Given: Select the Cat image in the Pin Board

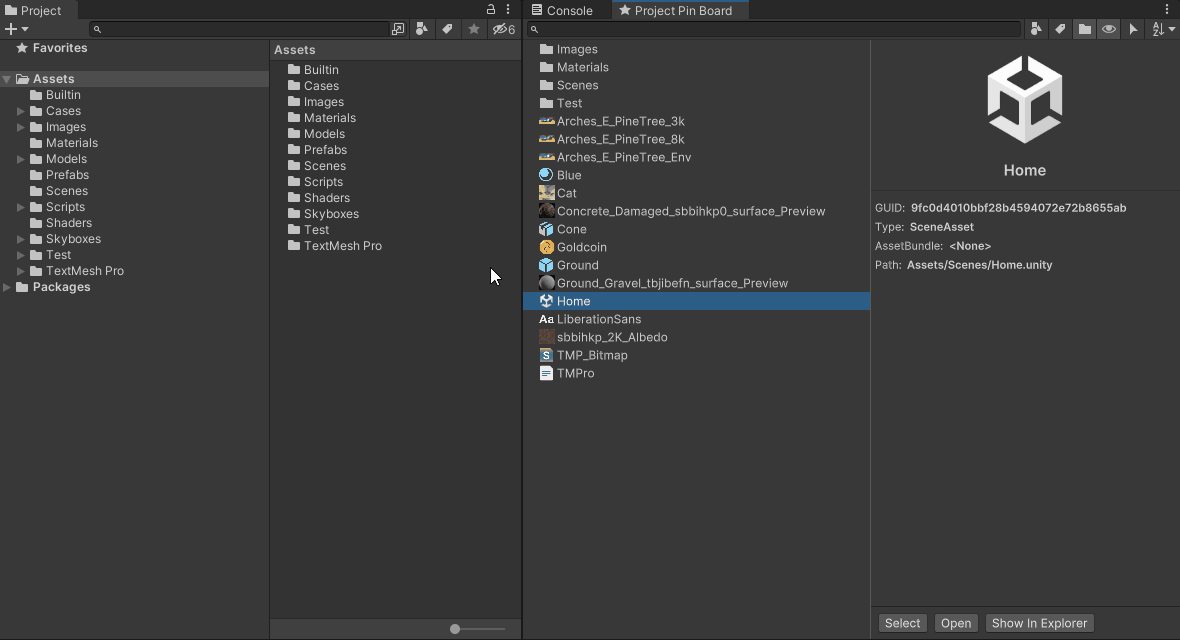Looking at the screenshot, I should point(696,194).
